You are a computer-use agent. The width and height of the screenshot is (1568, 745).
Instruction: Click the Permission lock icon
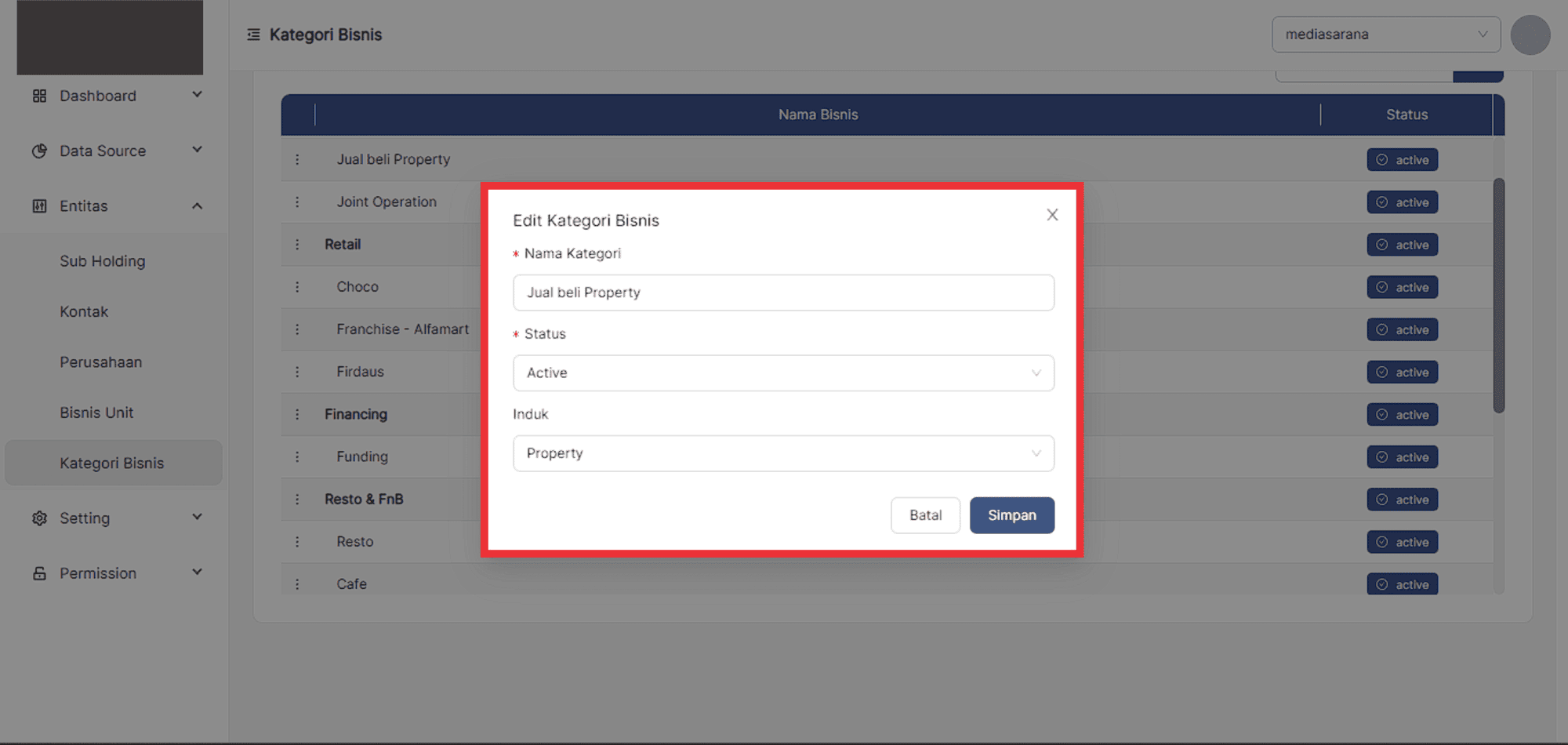pos(39,573)
